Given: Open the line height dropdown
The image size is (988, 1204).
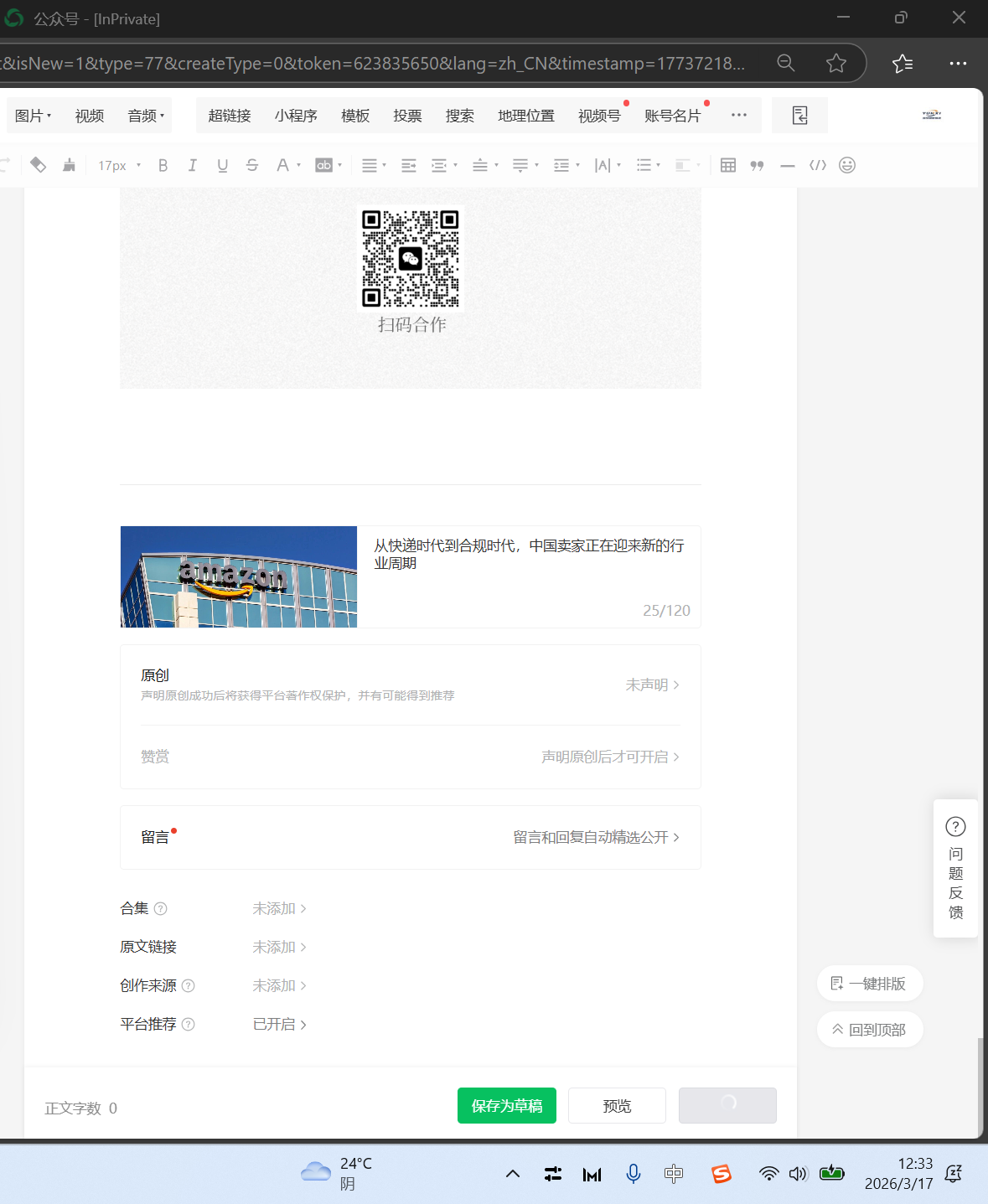Looking at the screenshot, I should (x=566, y=165).
